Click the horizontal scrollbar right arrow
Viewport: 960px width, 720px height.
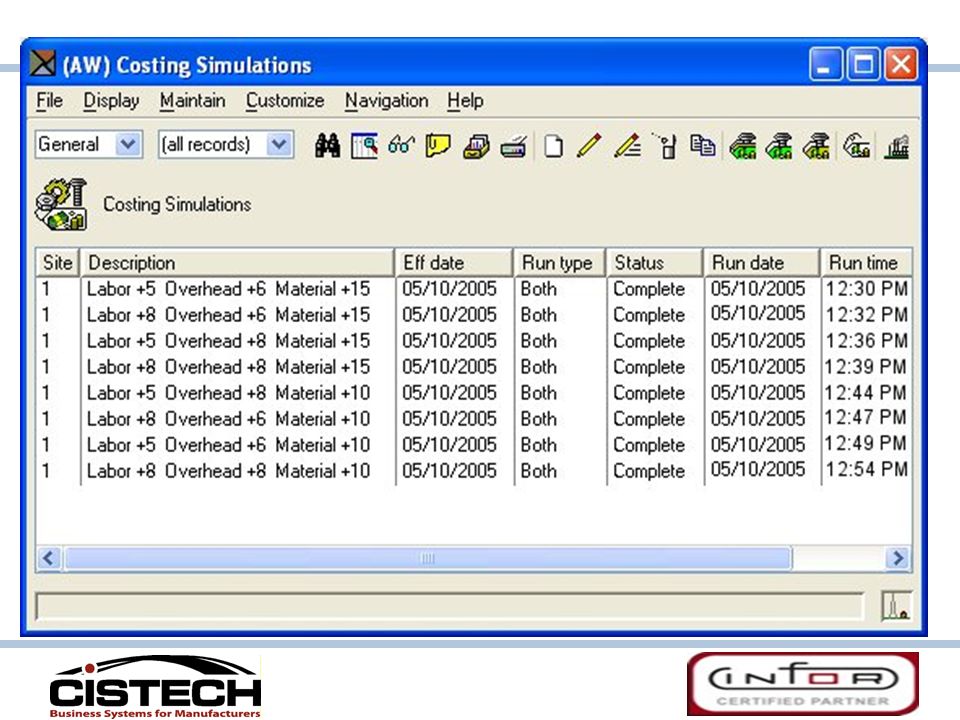pos(898,558)
